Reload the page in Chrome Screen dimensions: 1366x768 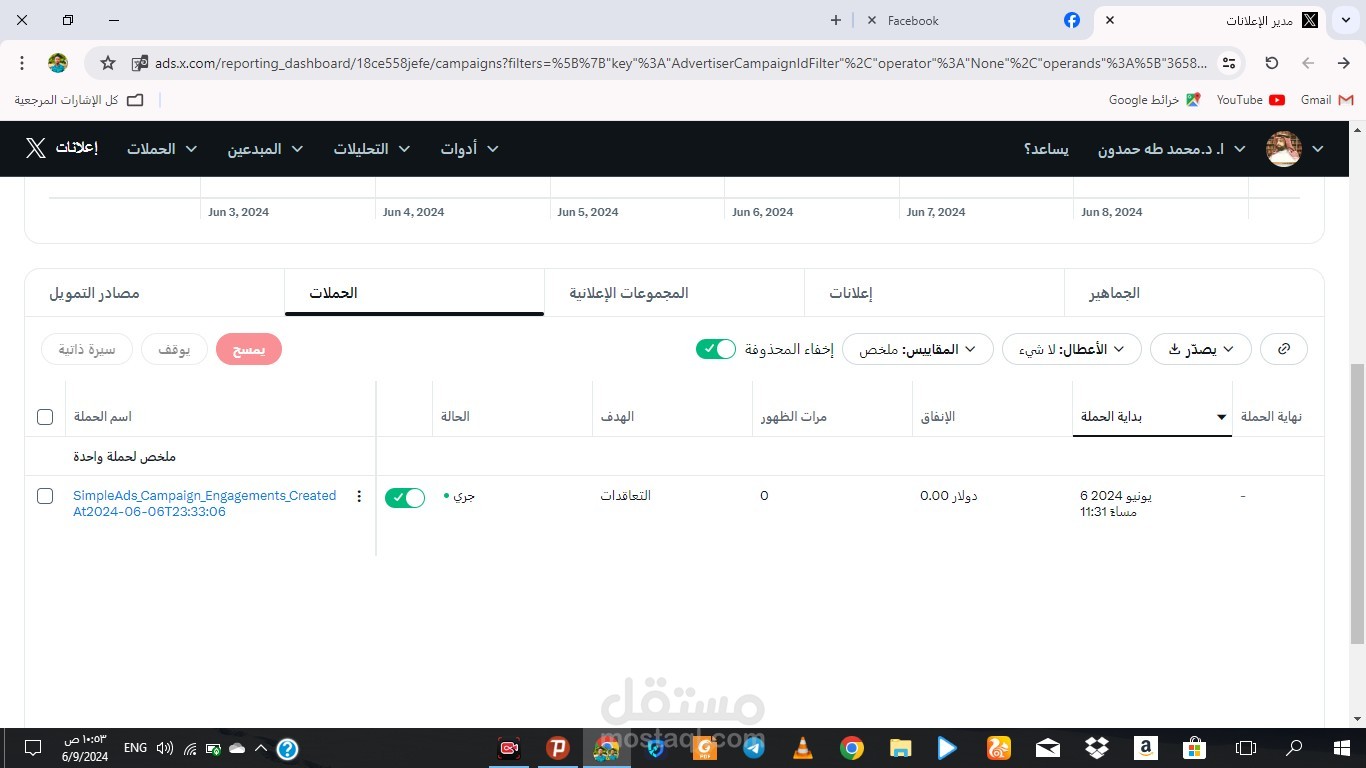click(x=1272, y=63)
